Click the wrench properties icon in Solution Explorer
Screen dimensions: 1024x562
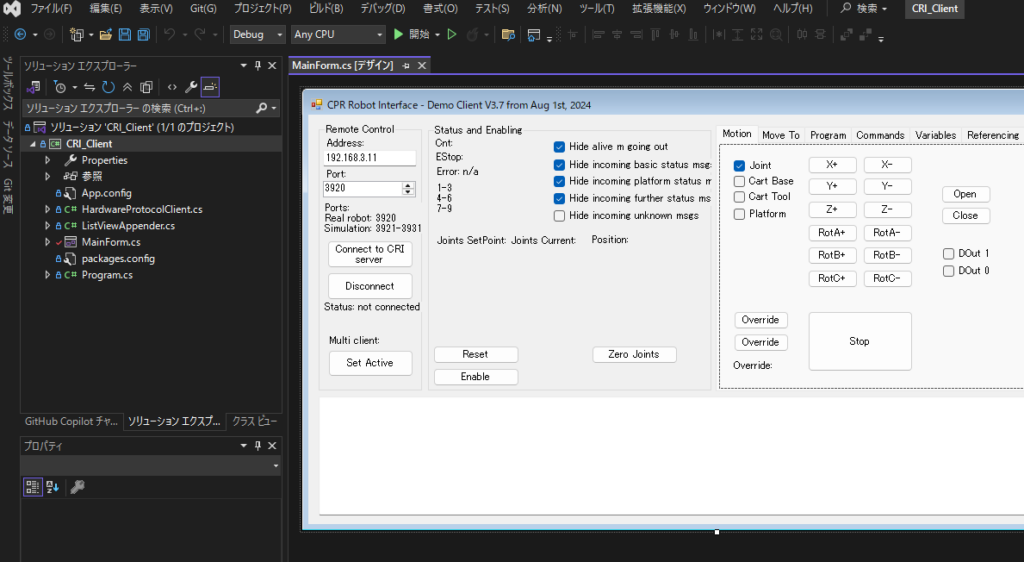tap(190, 87)
